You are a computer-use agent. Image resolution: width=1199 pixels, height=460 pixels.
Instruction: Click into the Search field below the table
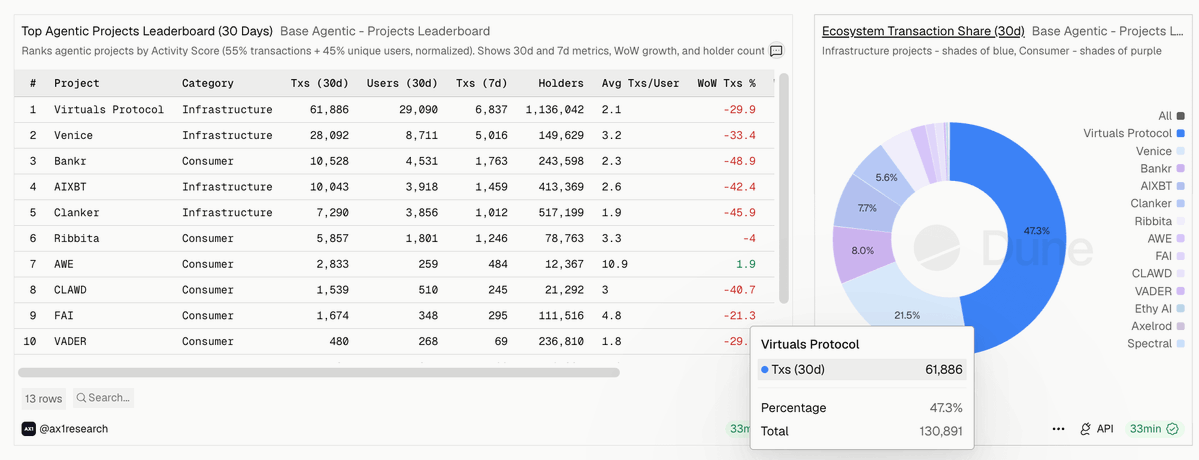[x=104, y=397]
